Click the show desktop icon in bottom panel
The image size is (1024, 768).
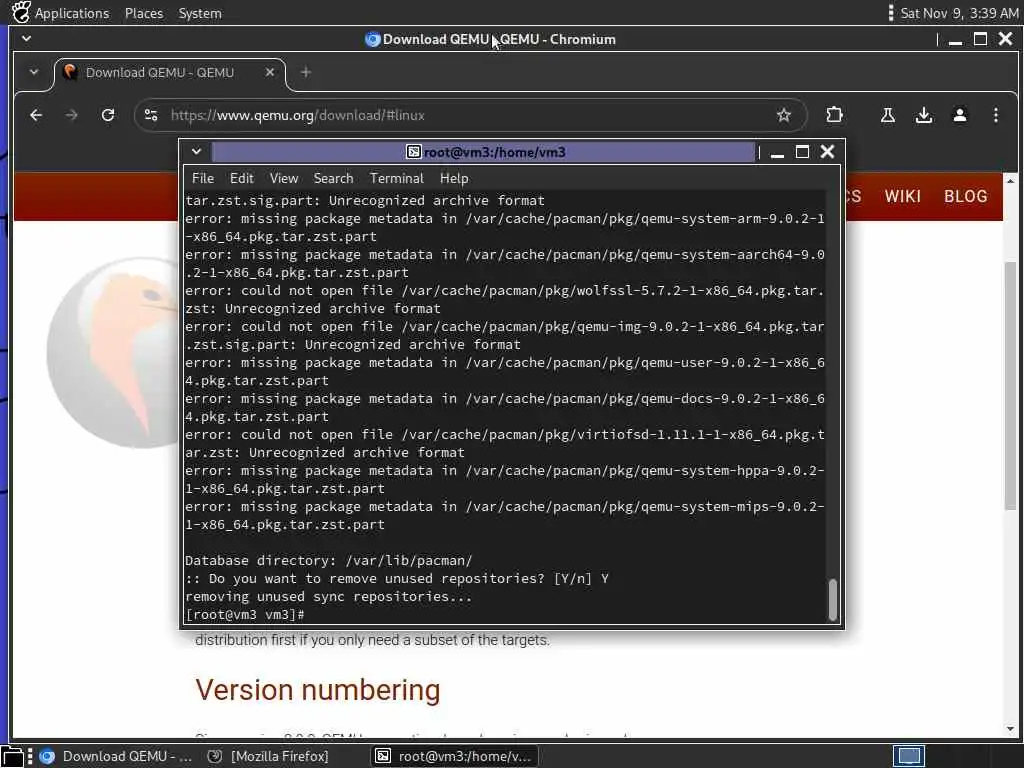point(12,756)
